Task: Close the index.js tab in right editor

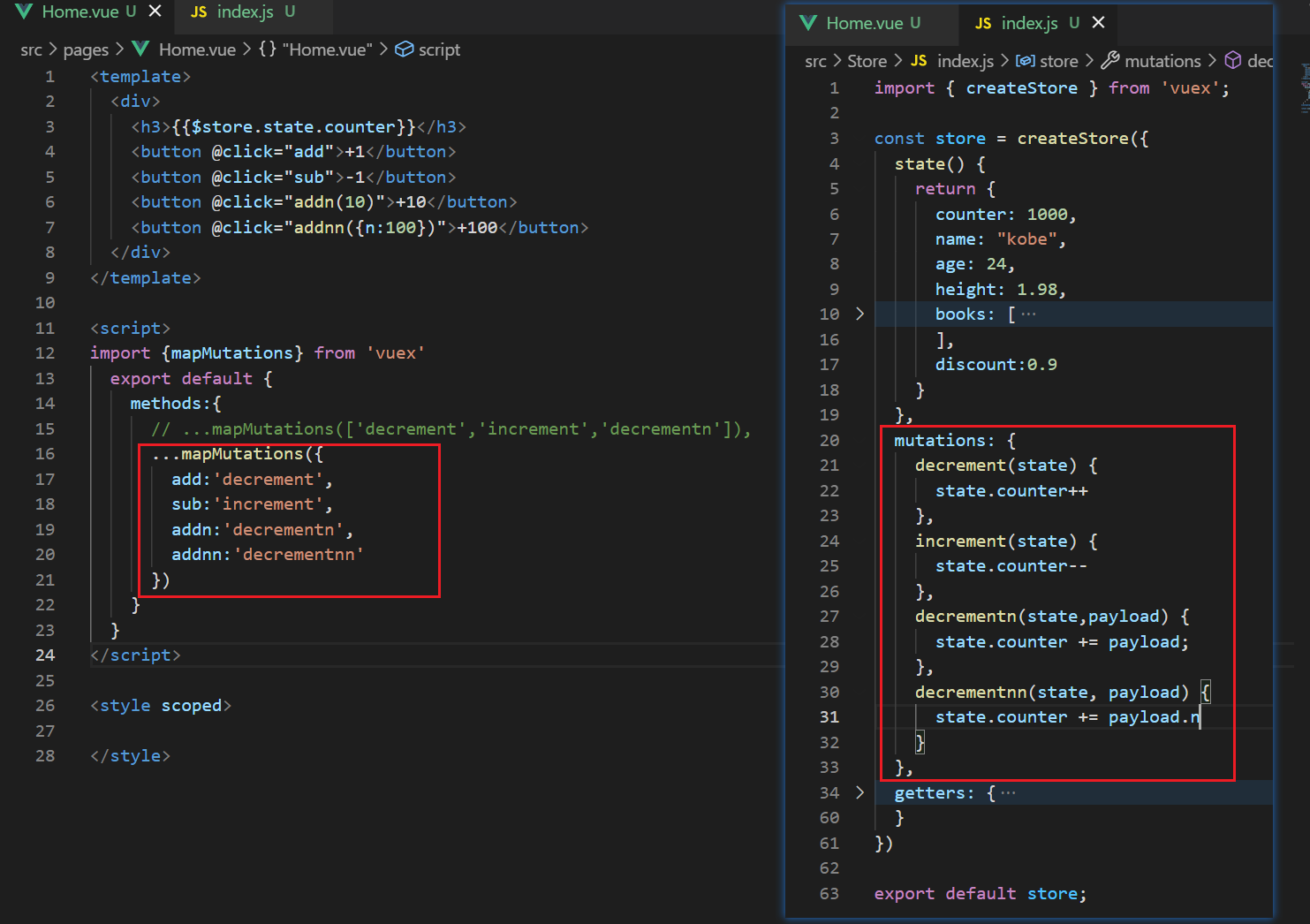Action: pyautogui.click(x=1098, y=22)
